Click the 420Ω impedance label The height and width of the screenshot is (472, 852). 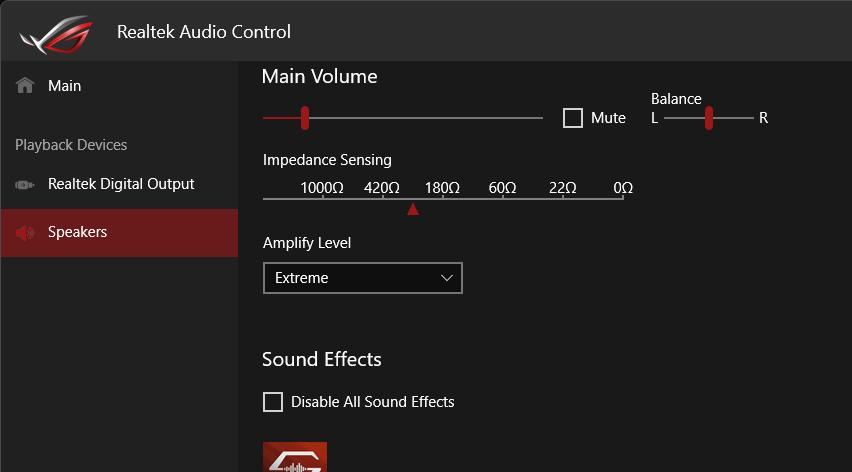(x=381, y=188)
